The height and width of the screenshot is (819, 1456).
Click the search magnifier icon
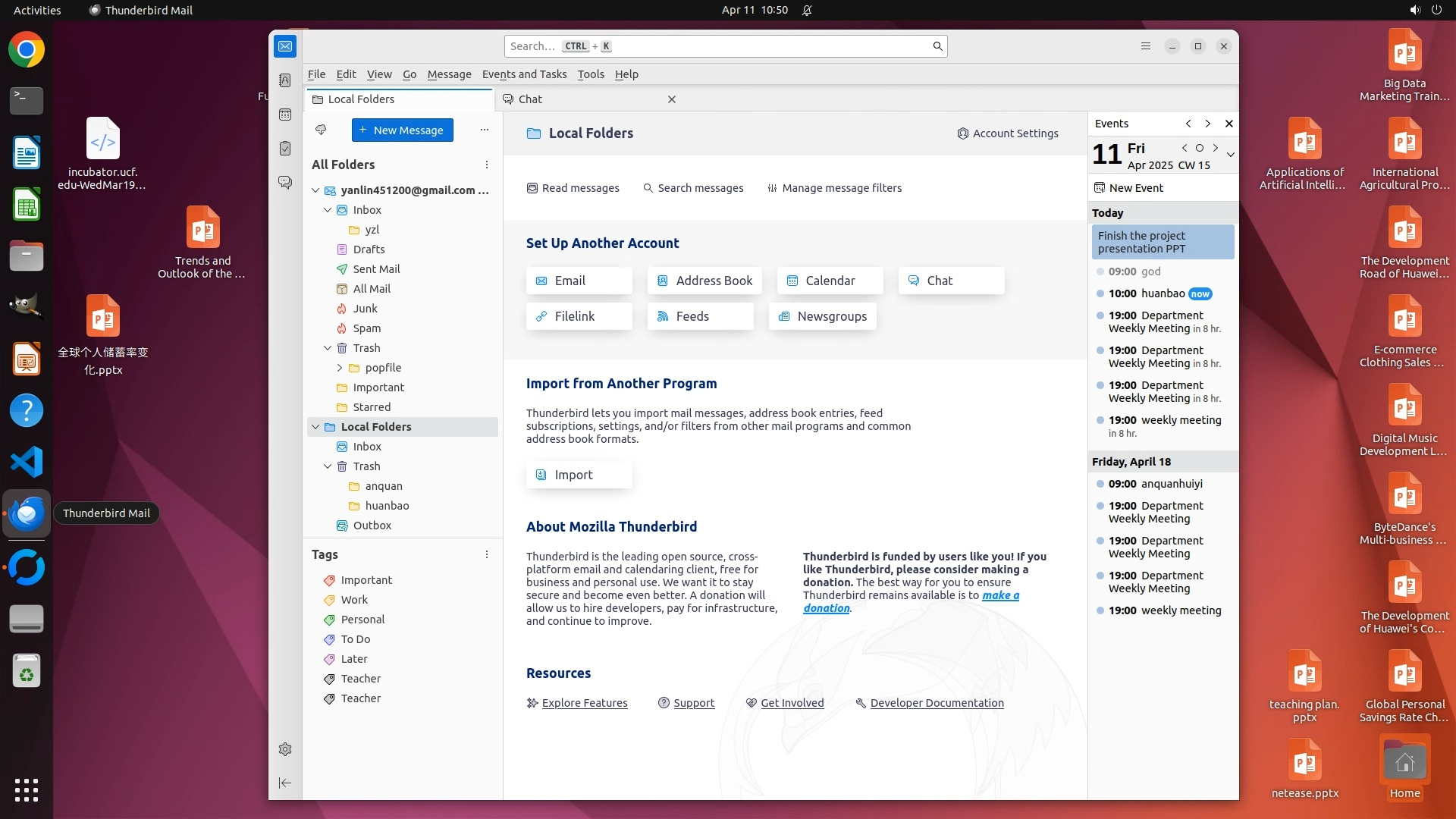[938, 46]
